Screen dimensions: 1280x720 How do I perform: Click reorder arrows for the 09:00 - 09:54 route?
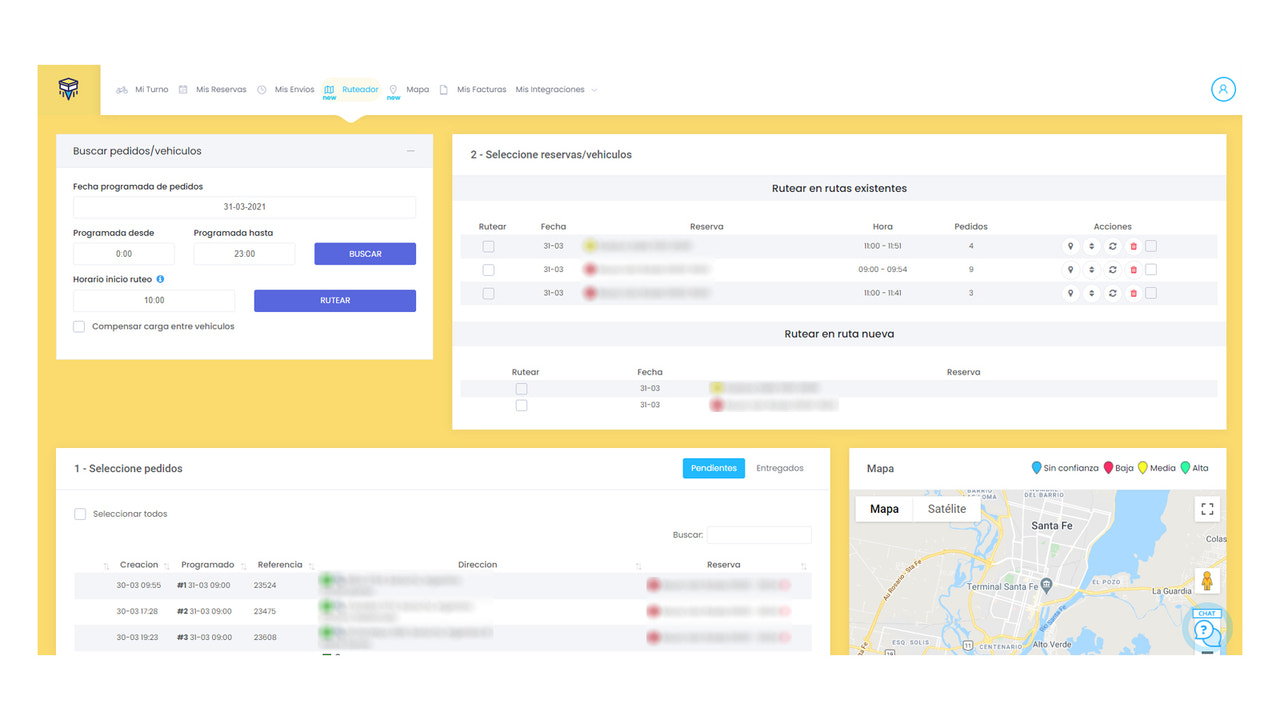1092,270
